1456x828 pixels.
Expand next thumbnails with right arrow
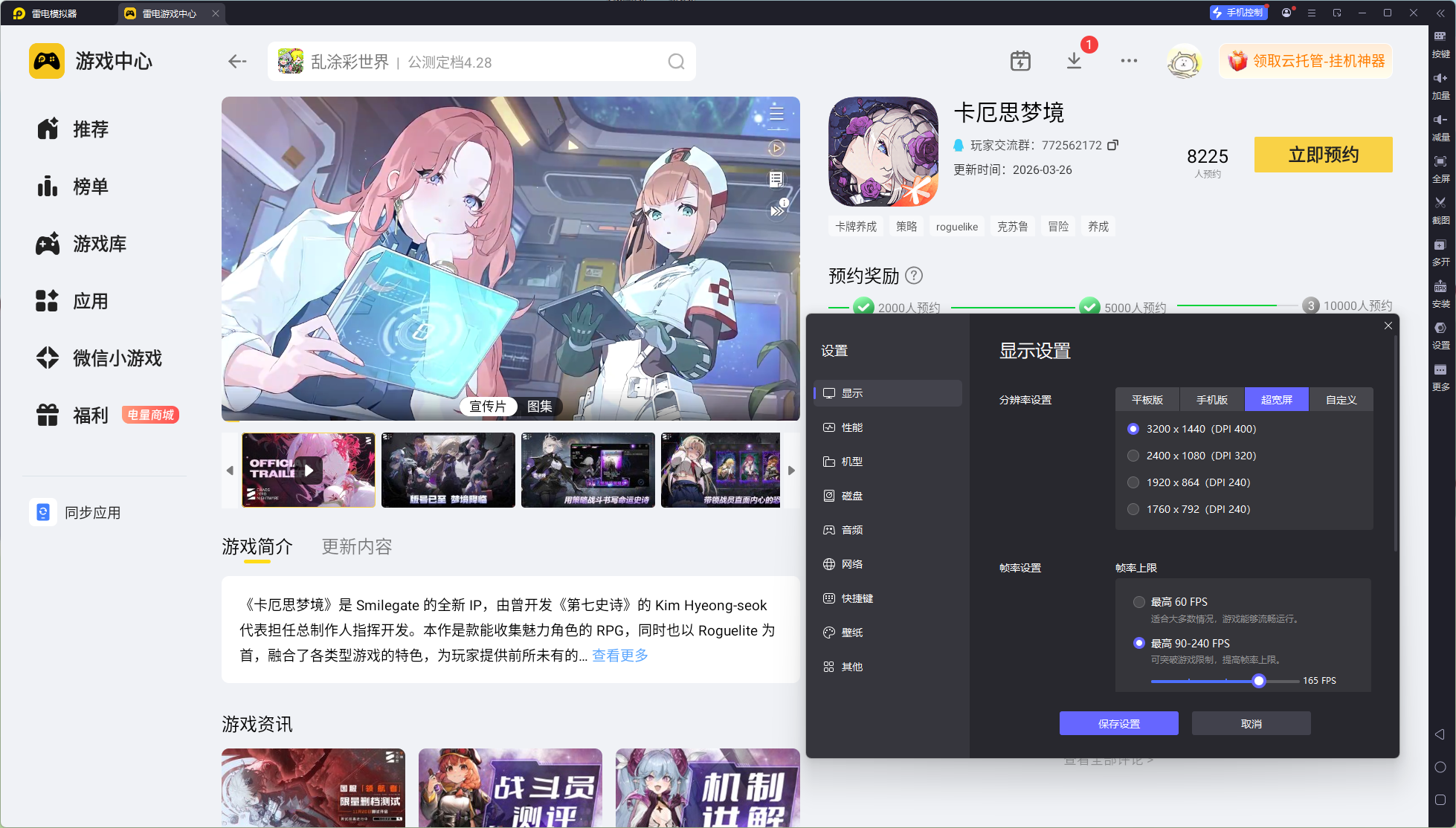(x=791, y=470)
